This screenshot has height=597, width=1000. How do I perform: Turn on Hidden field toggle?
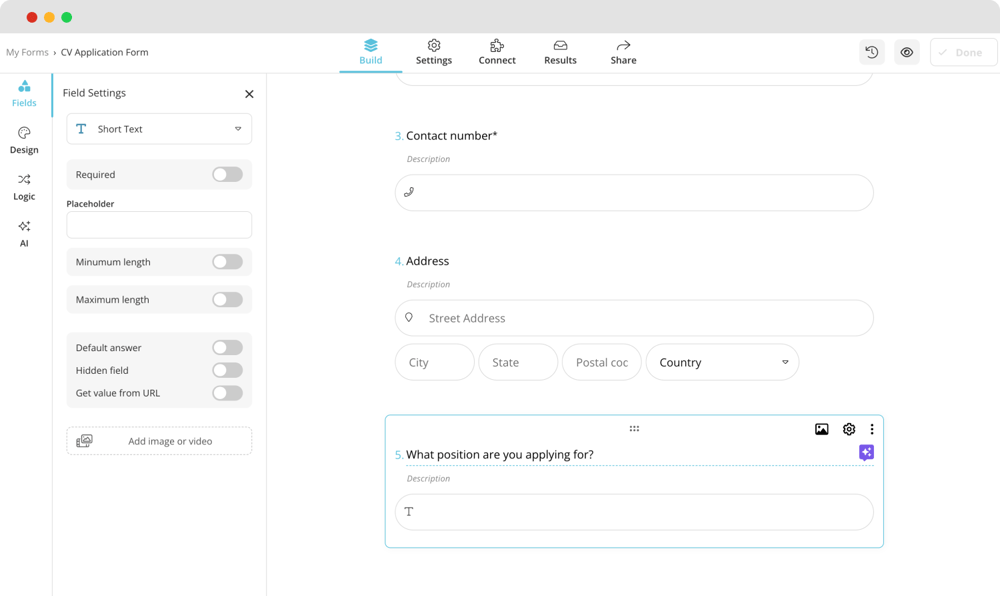click(x=227, y=370)
